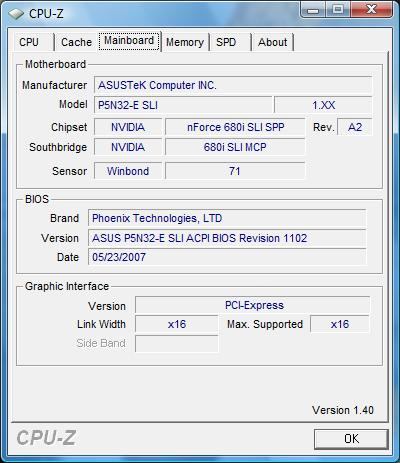400x463 pixels.
Task: Click the 680i SLI MCP value
Action: [x=235, y=147]
